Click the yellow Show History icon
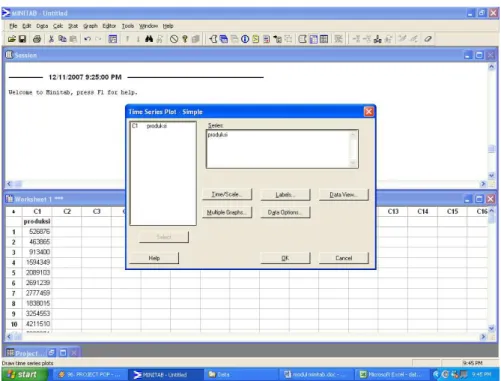 (256, 39)
